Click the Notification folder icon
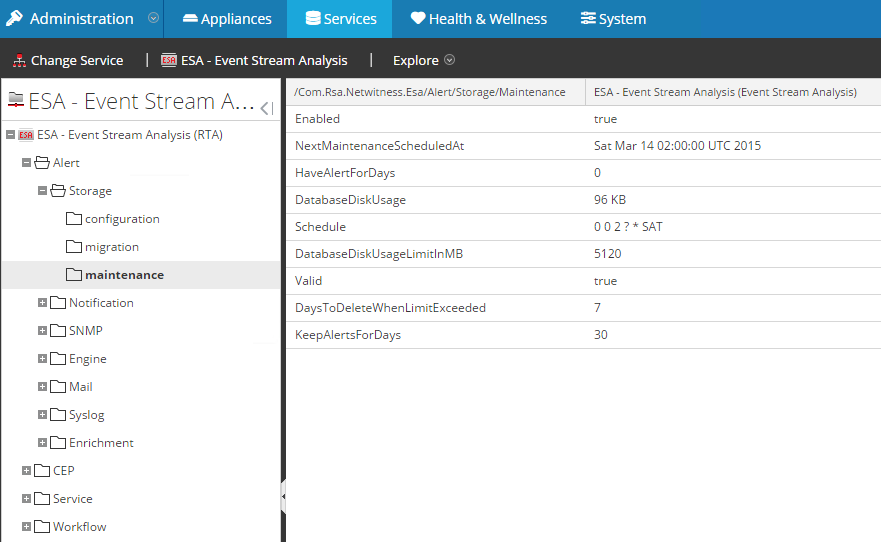881x542 pixels. [58, 303]
